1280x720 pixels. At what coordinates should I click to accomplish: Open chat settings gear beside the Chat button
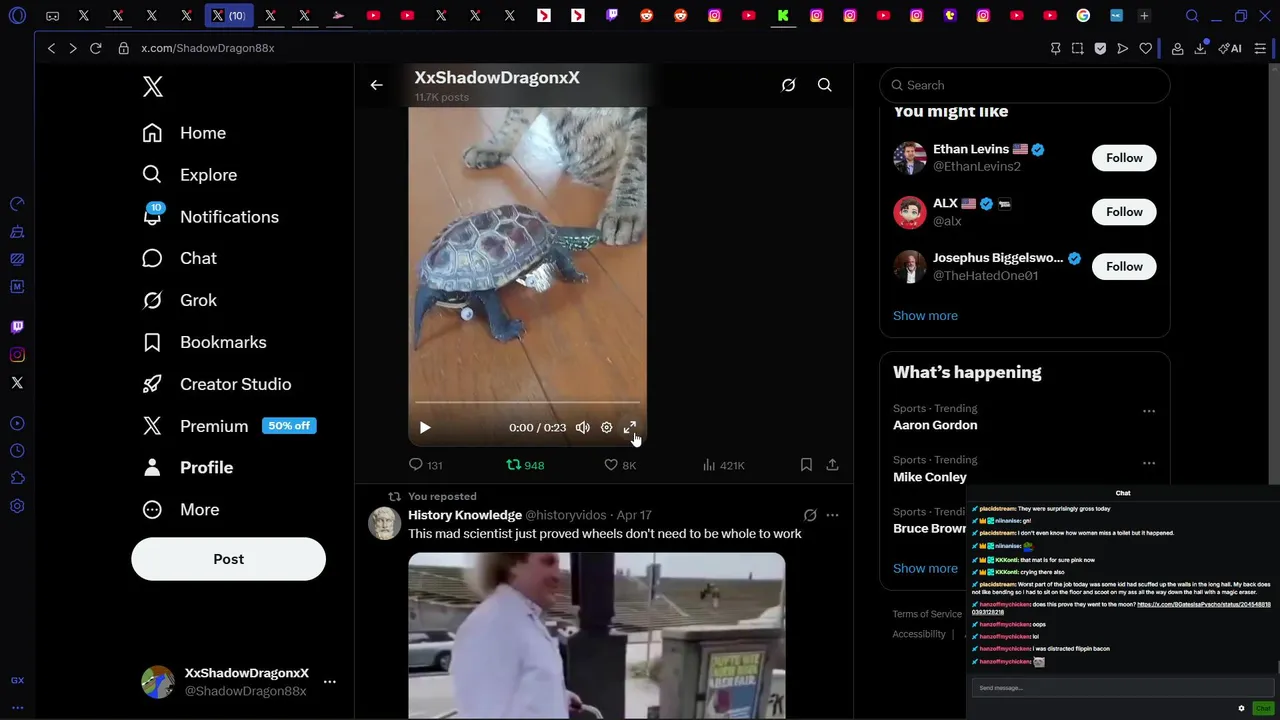pos(1241,708)
